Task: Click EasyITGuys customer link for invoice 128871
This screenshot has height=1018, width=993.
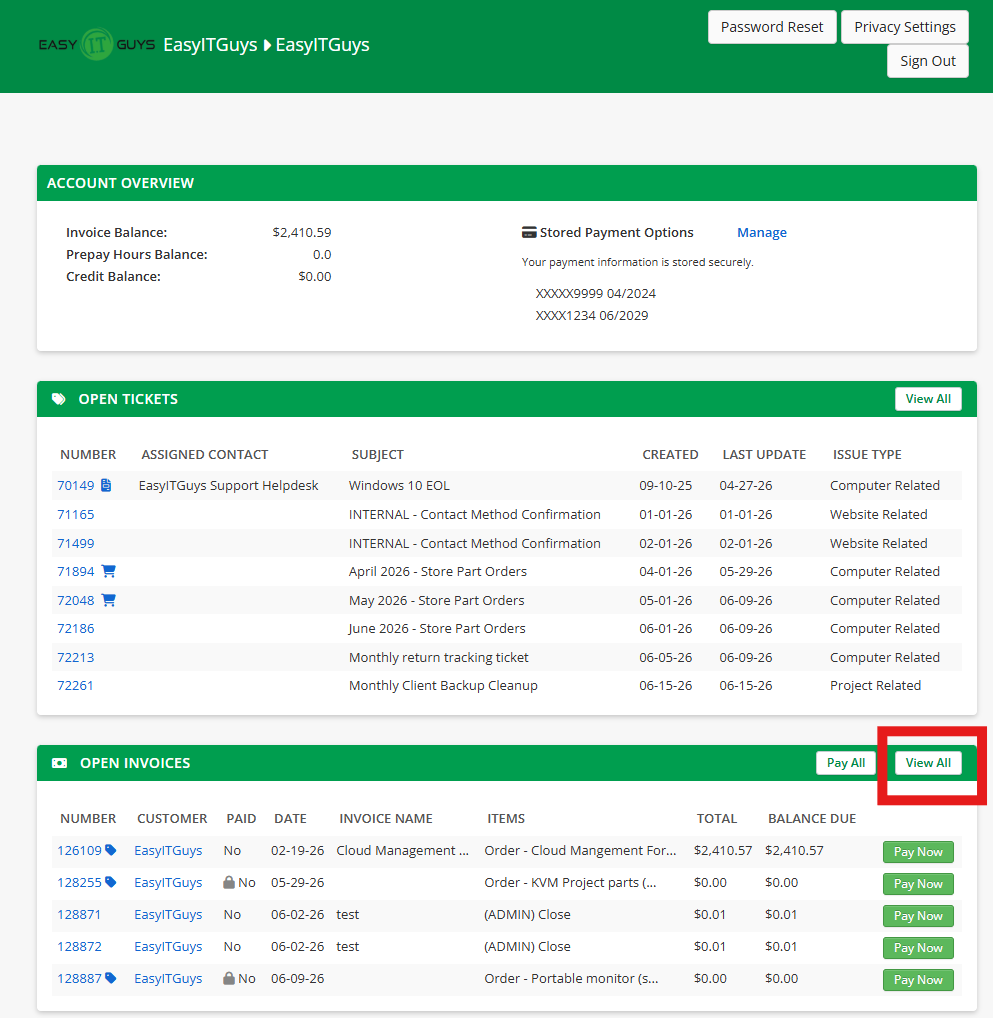Action: point(168,914)
